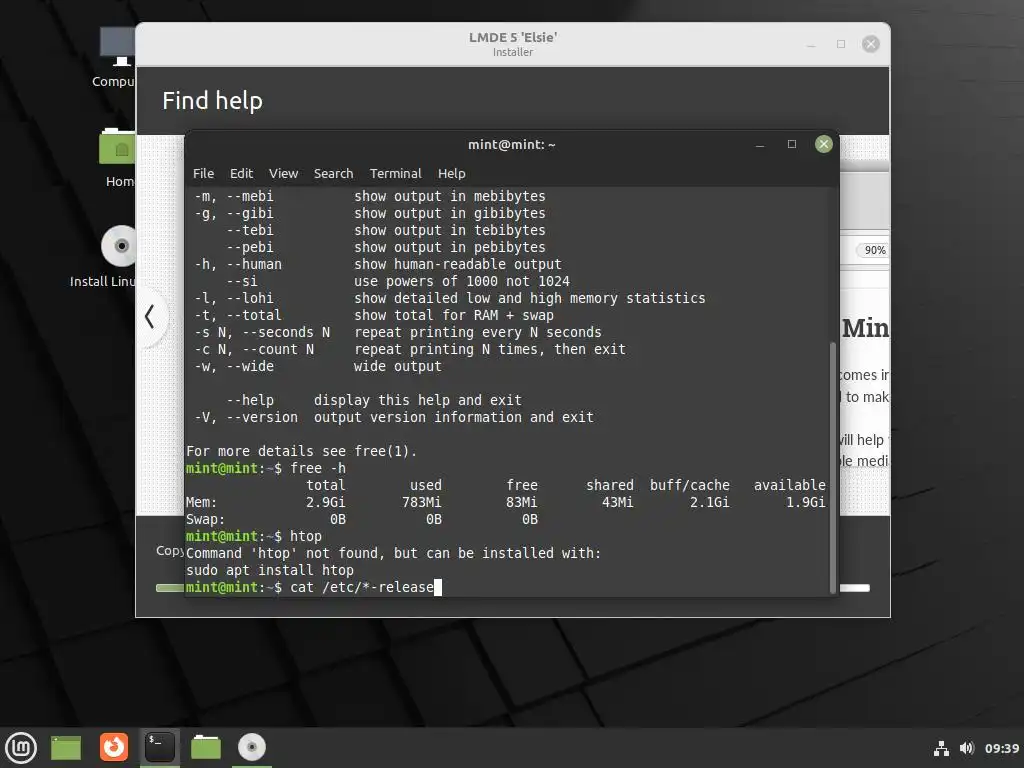Click the 'Find help' installer heading
1024x768 pixels.
[x=212, y=101]
